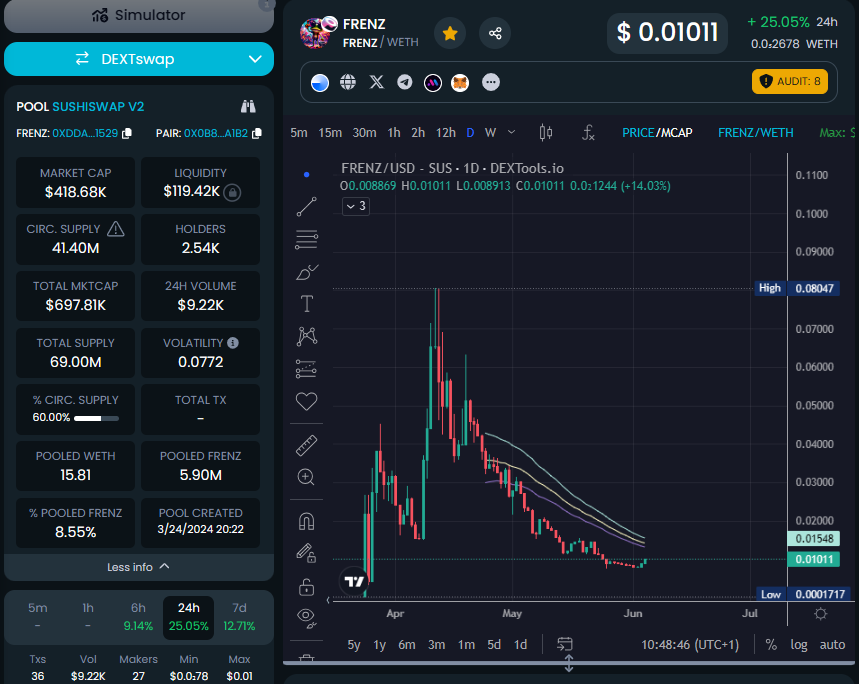Toggle FRENZ/WETH chart denomination

[x=755, y=133]
